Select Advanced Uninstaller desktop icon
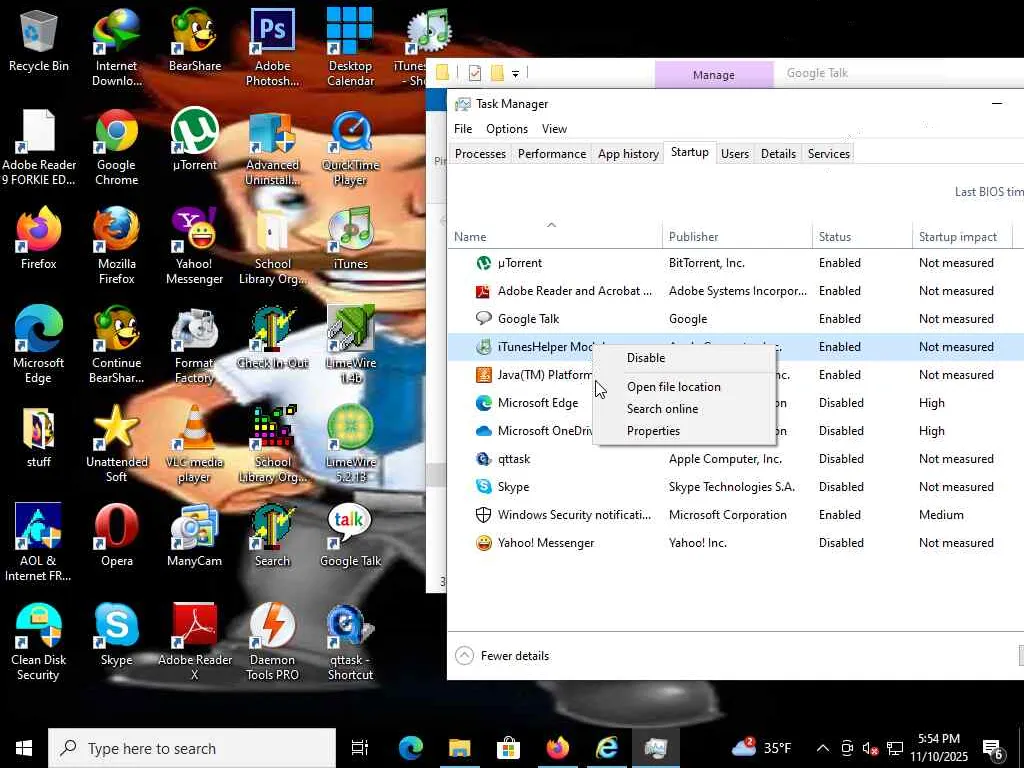Viewport: 1024px width, 768px height. point(272,148)
